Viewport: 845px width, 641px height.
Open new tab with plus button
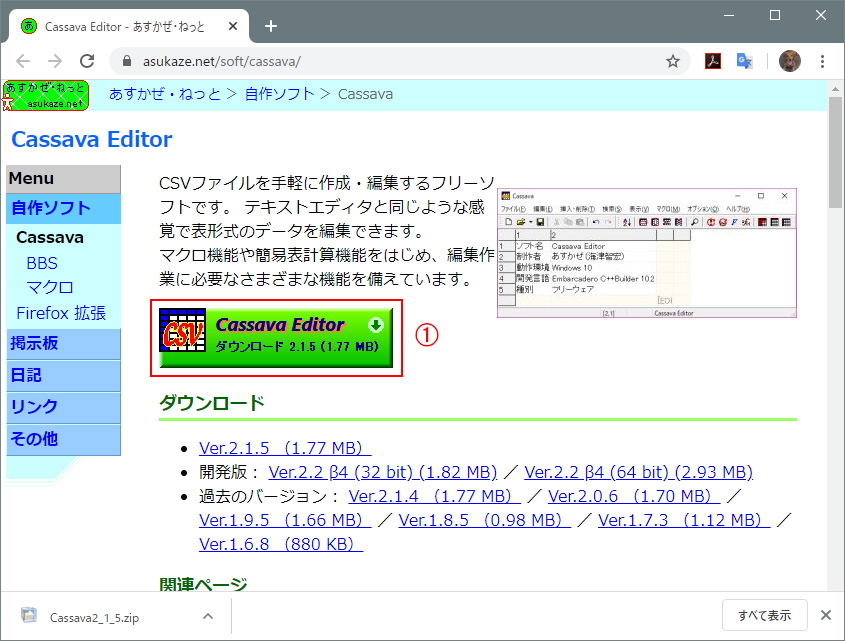point(270,25)
